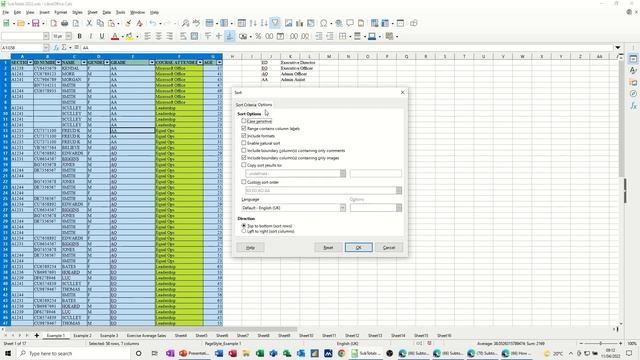The width and height of the screenshot is (640, 360).
Task: Click the Save document icon
Action: [x=36, y=23]
